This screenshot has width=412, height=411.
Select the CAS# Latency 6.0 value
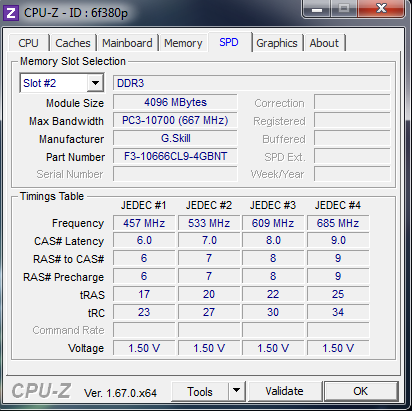coord(144,240)
